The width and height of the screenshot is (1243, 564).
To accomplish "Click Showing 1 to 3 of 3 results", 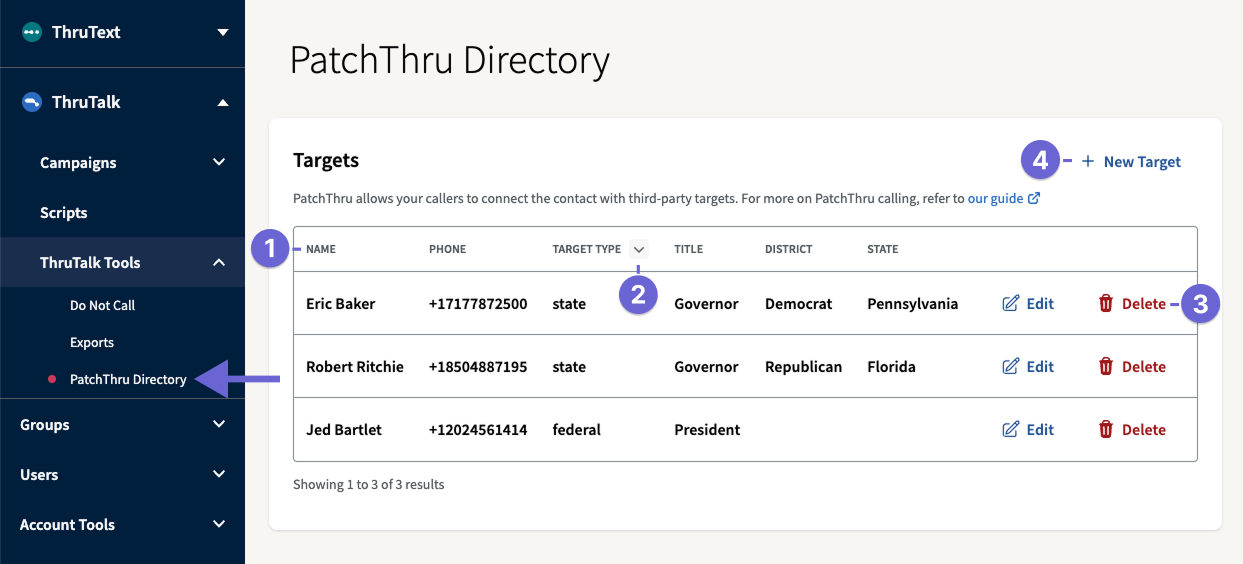I will [369, 484].
